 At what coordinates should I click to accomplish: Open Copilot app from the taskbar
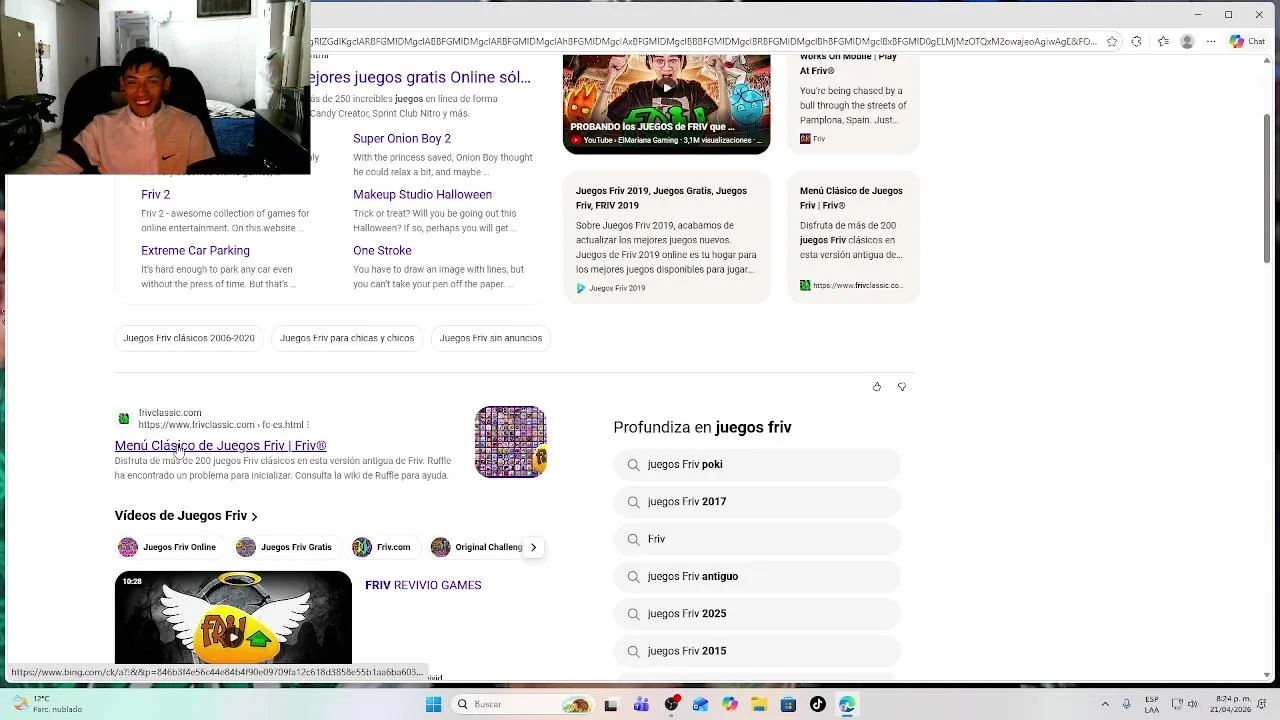(x=730, y=704)
